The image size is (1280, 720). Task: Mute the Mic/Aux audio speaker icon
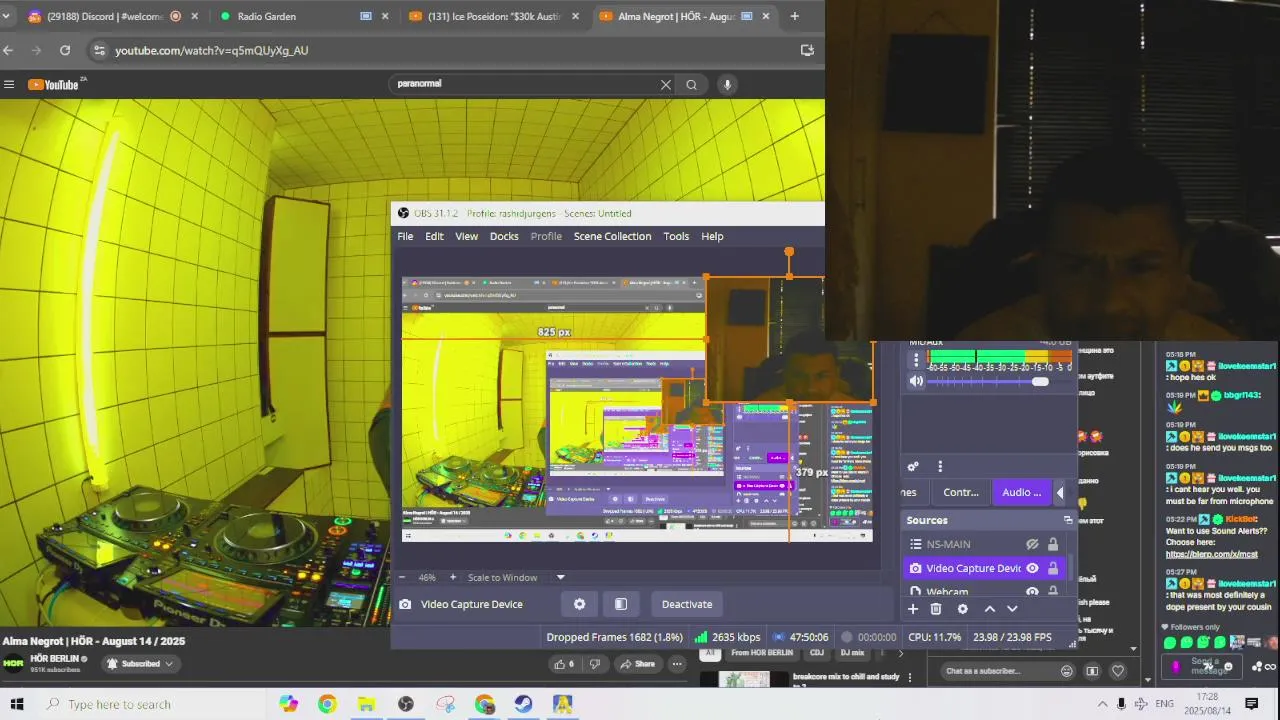click(916, 381)
